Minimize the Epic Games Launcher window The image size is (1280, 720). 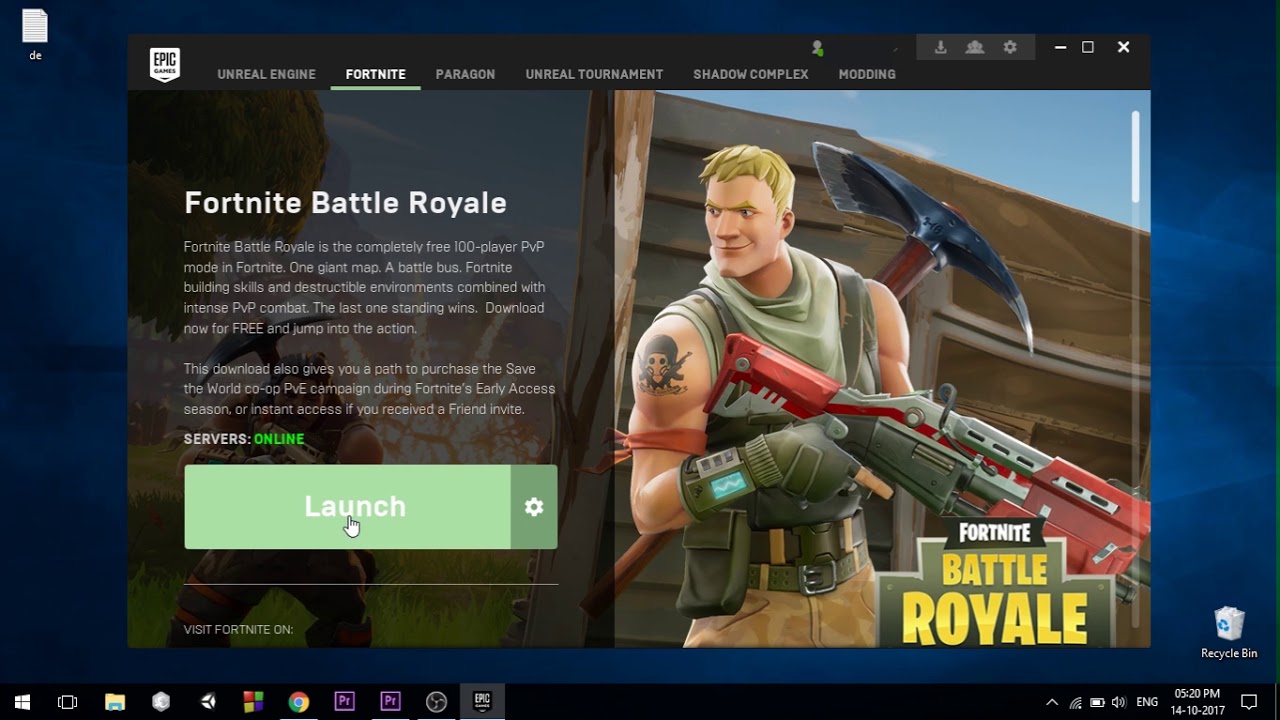pyautogui.click(x=1060, y=47)
